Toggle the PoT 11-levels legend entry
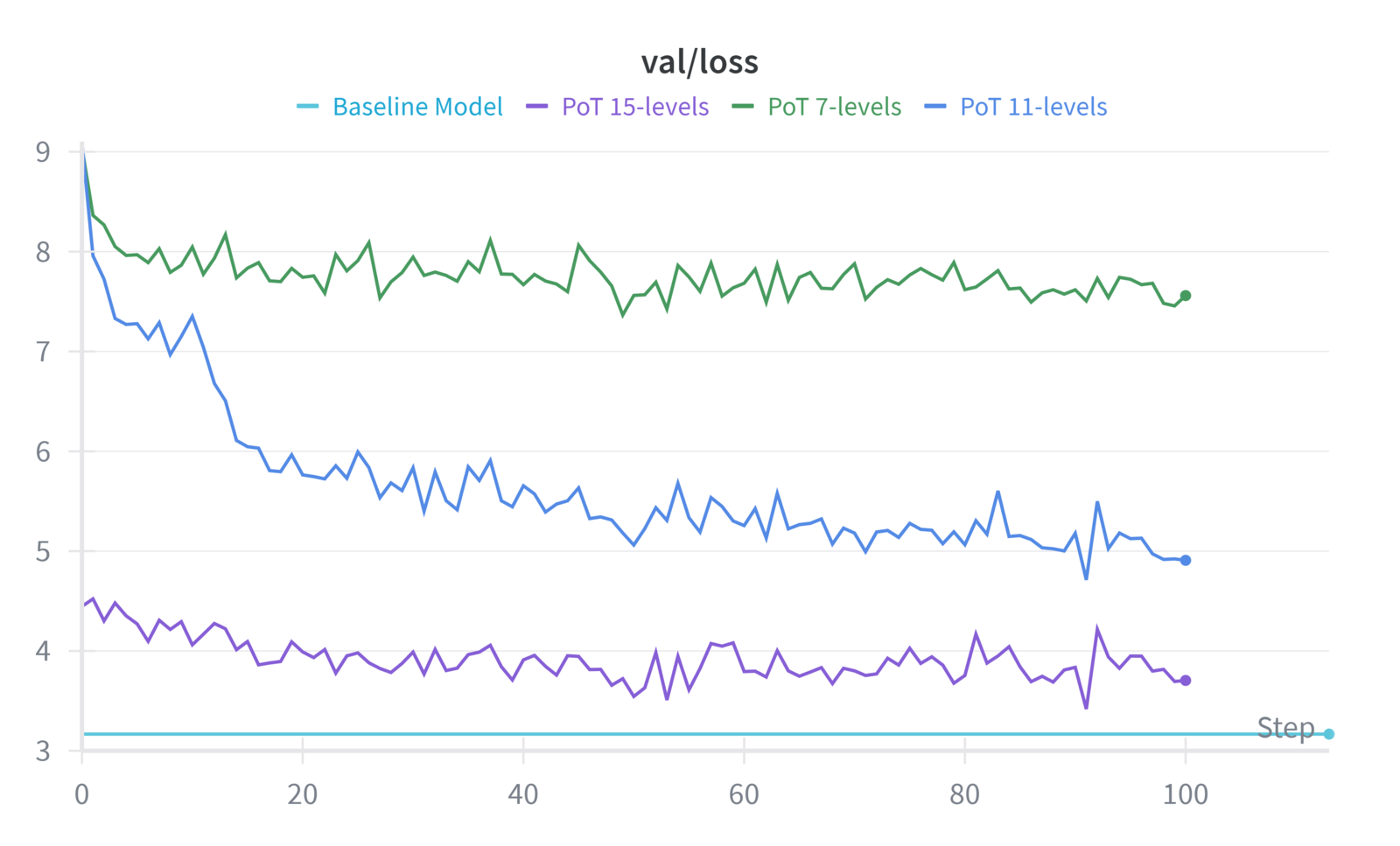 coord(1017,107)
